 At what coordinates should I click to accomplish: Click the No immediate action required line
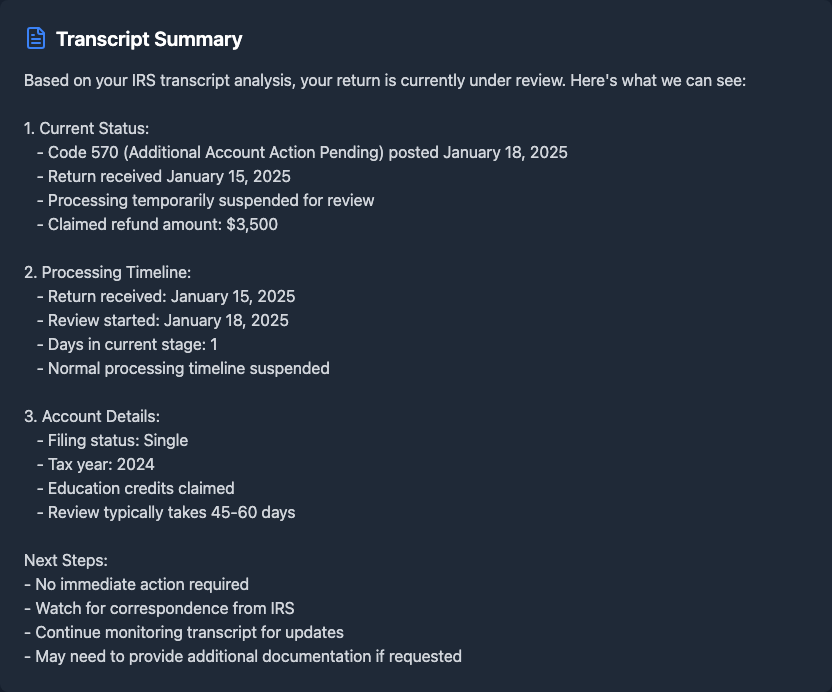(136, 584)
